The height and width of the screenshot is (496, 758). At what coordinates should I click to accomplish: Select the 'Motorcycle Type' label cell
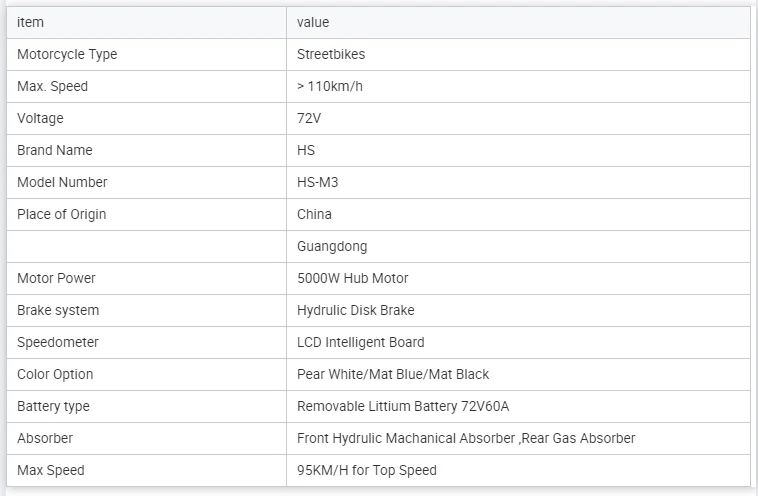[146, 55]
